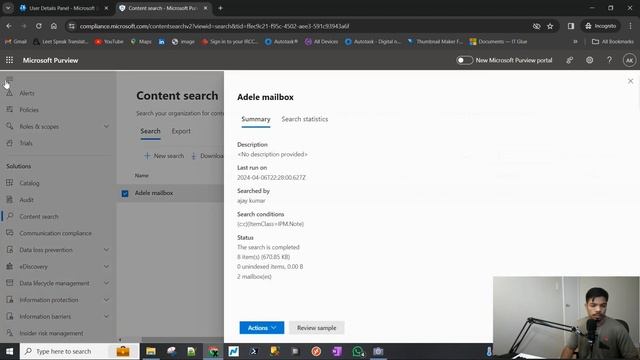Viewport: 640px width, 360px height.
Task: Expand Information barriers chevron
Action: (x=106, y=316)
